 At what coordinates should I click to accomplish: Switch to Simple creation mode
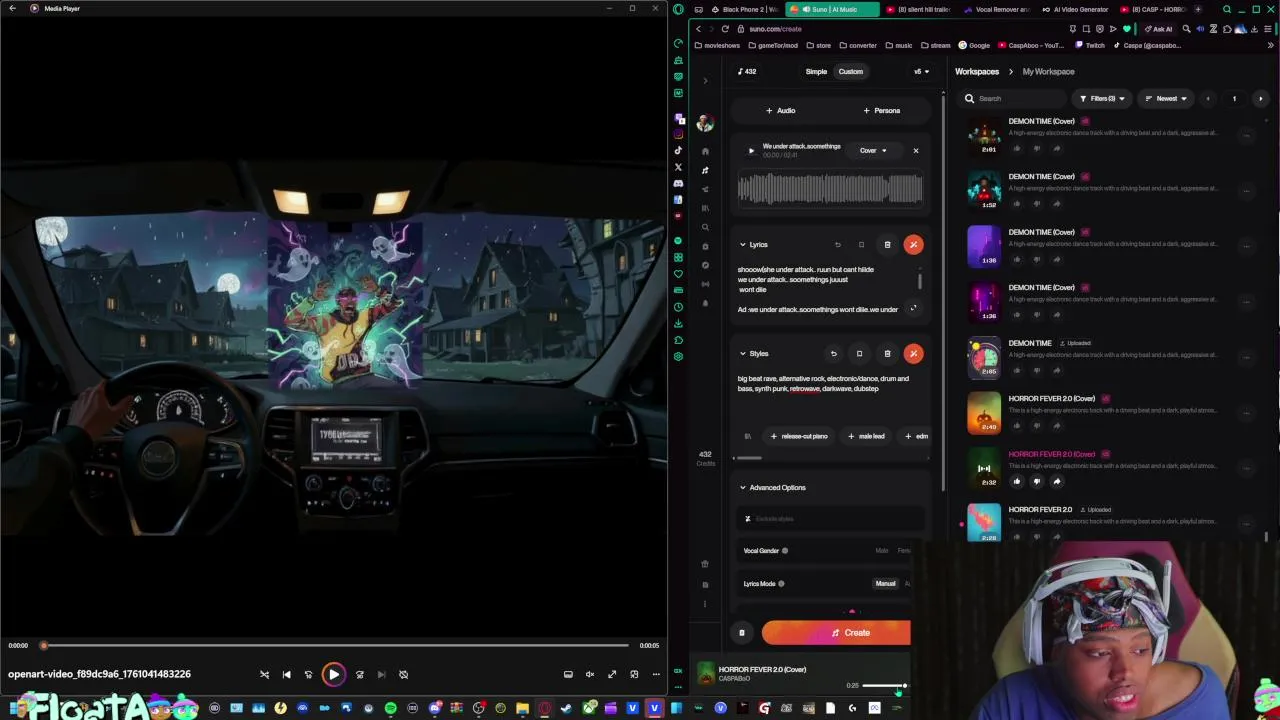coord(816,71)
